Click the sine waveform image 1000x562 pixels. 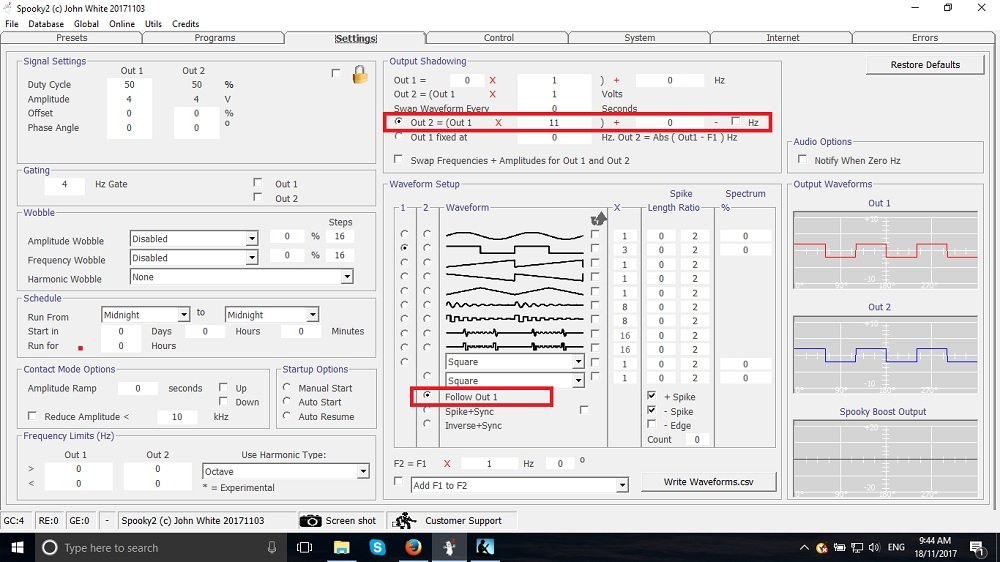[514, 235]
